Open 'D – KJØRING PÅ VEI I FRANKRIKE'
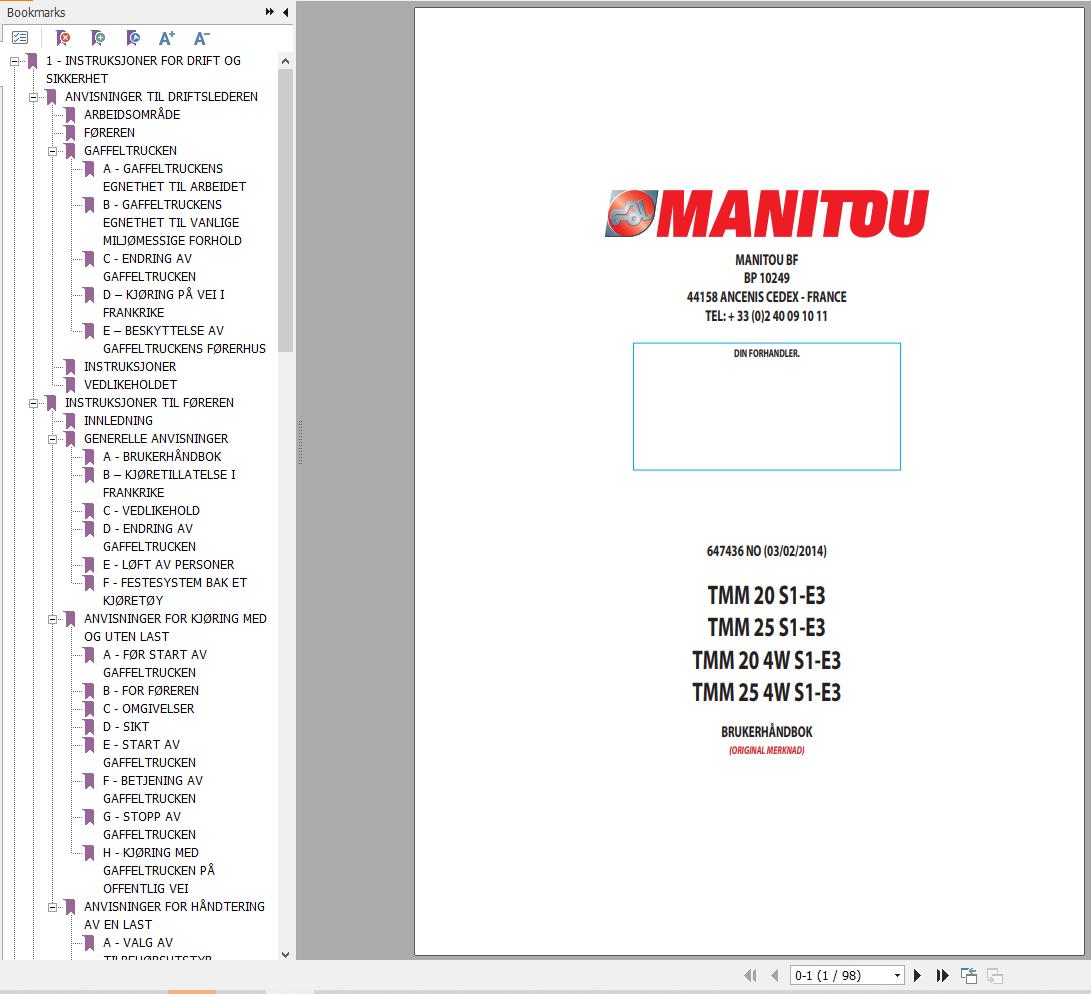 click(x=164, y=304)
